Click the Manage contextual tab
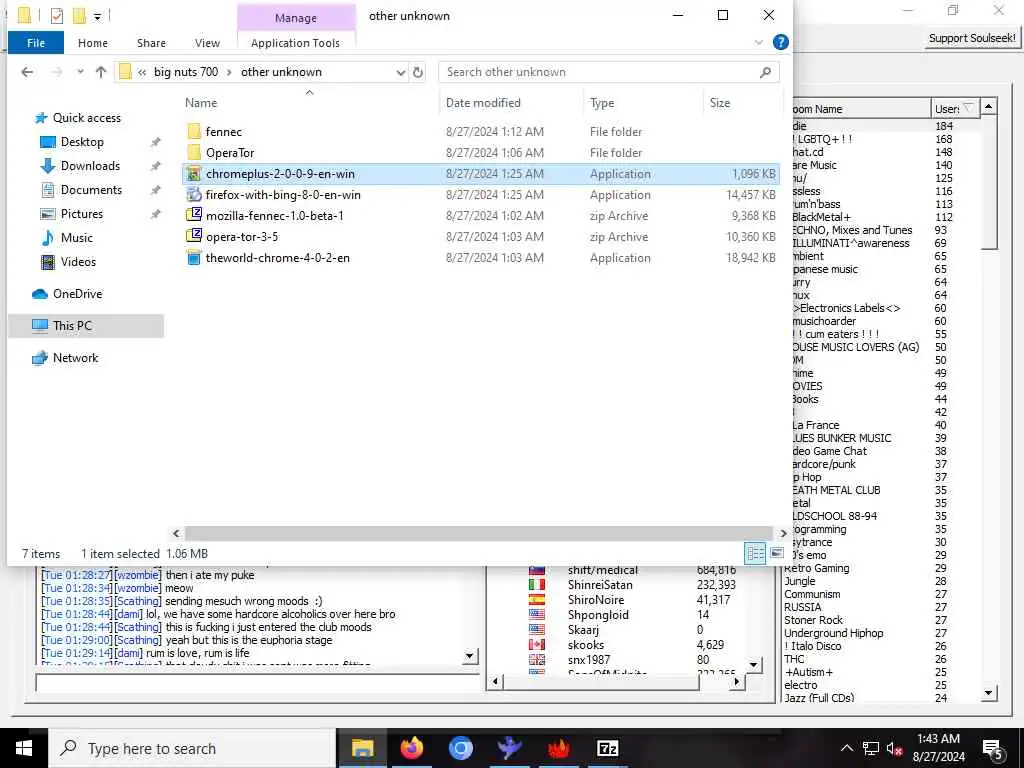The image size is (1024, 768). tap(296, 18)
